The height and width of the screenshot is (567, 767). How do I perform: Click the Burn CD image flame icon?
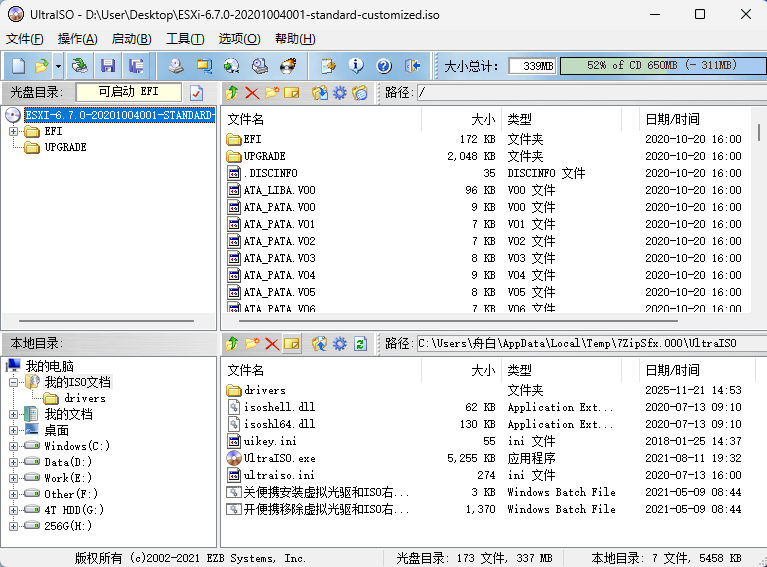tap(288, 66)
